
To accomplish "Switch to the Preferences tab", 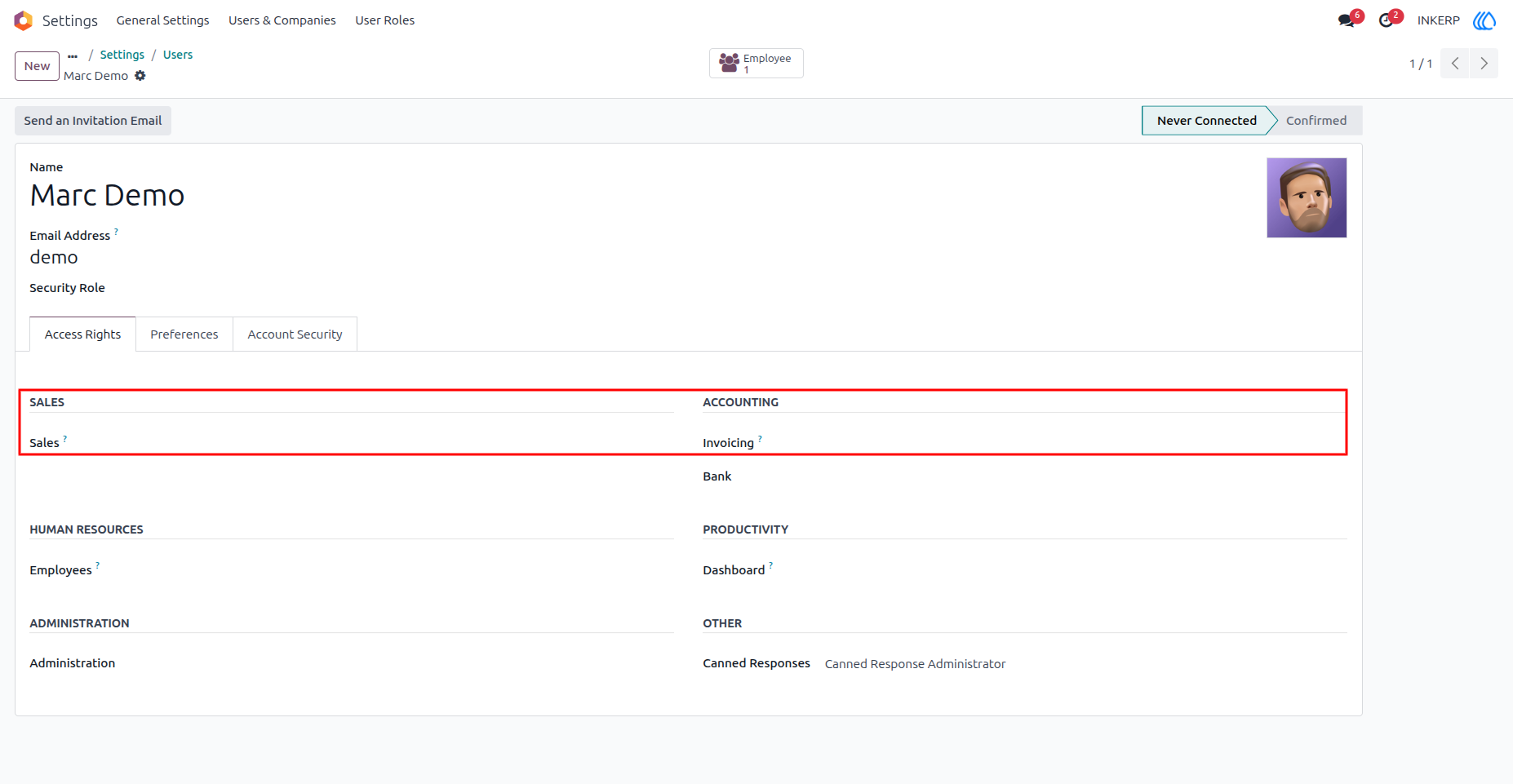I will coord(184,334).
